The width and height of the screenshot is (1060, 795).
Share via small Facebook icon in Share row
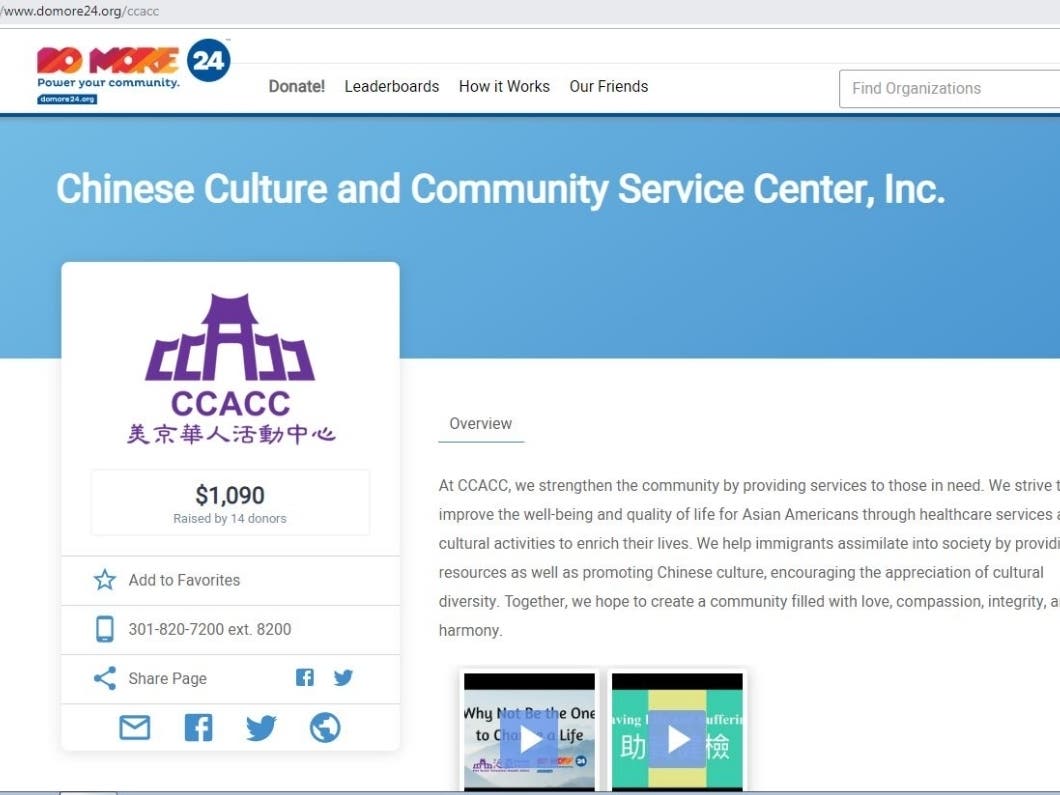305,678
